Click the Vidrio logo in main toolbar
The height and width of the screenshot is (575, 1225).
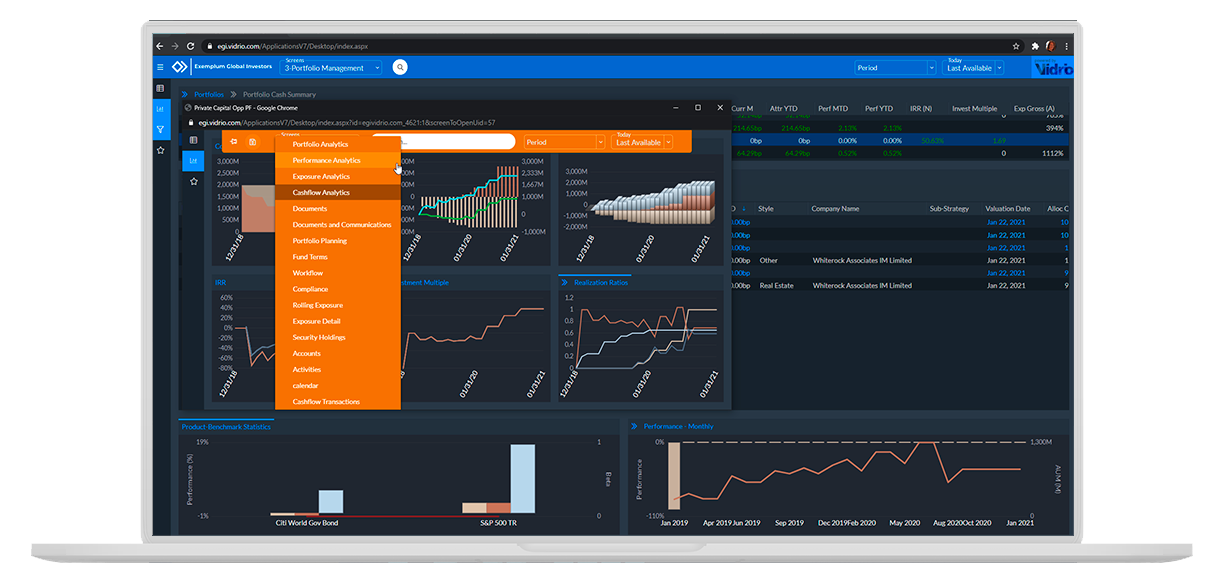1051,68
